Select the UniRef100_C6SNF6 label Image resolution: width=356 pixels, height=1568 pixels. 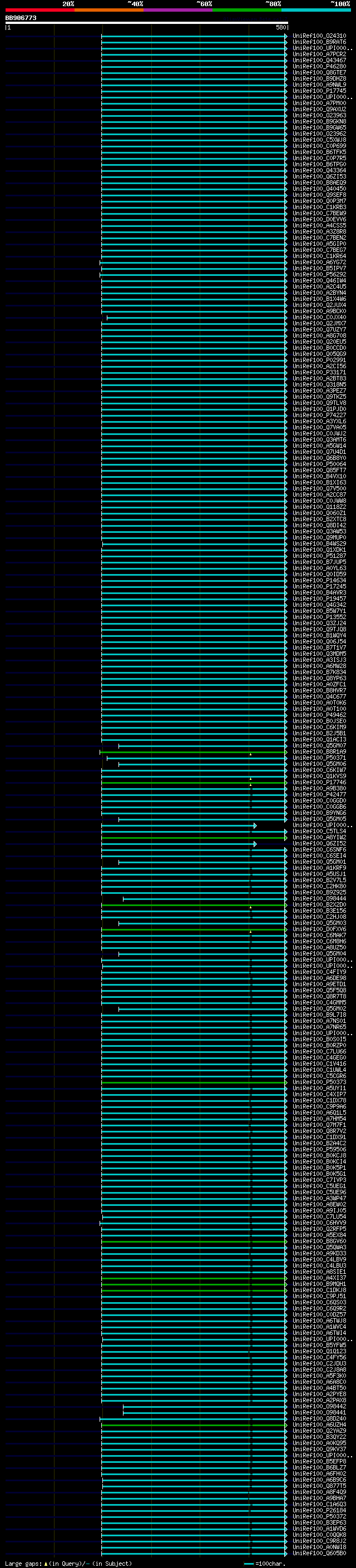click(x=319, y=850)
